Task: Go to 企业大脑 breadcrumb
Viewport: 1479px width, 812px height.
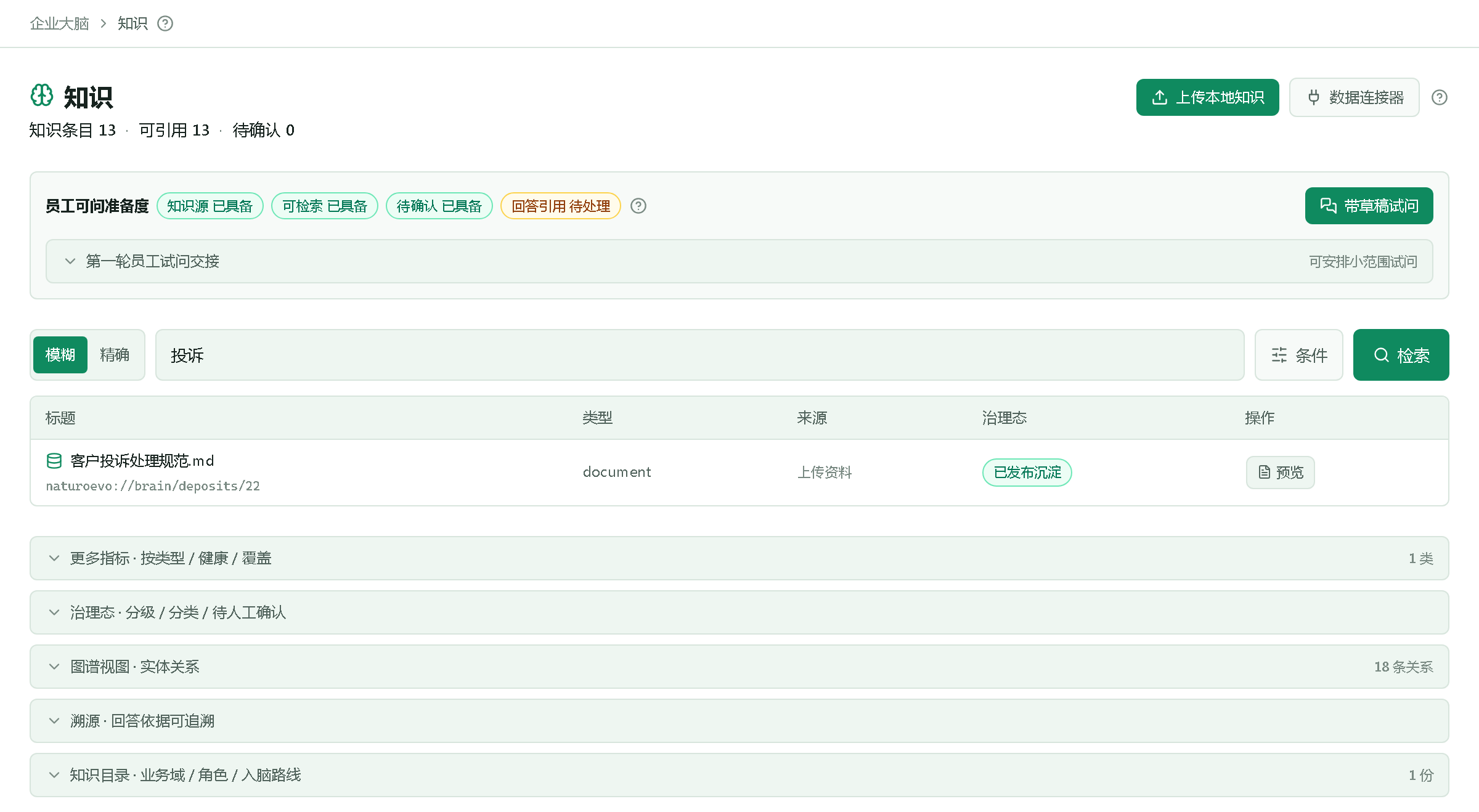Action: (60, 23)
